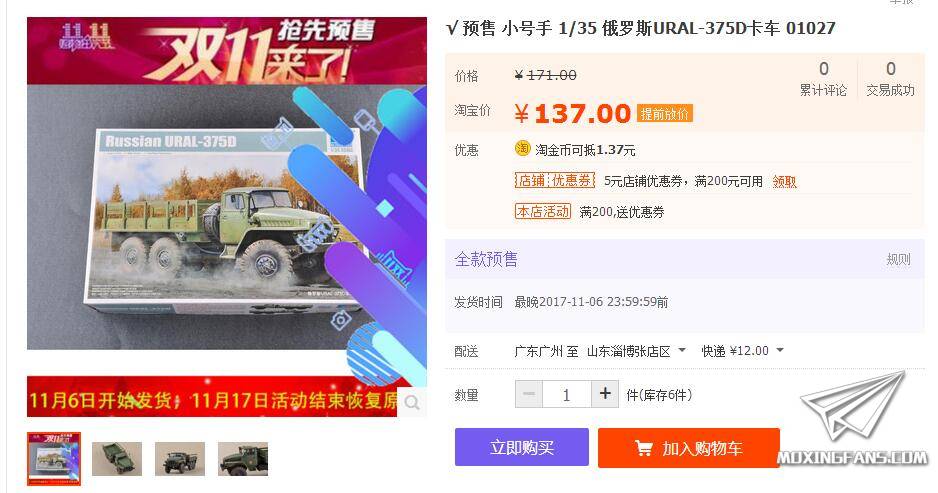Click the 本店活动 shop activity badge

click(543, 211)
